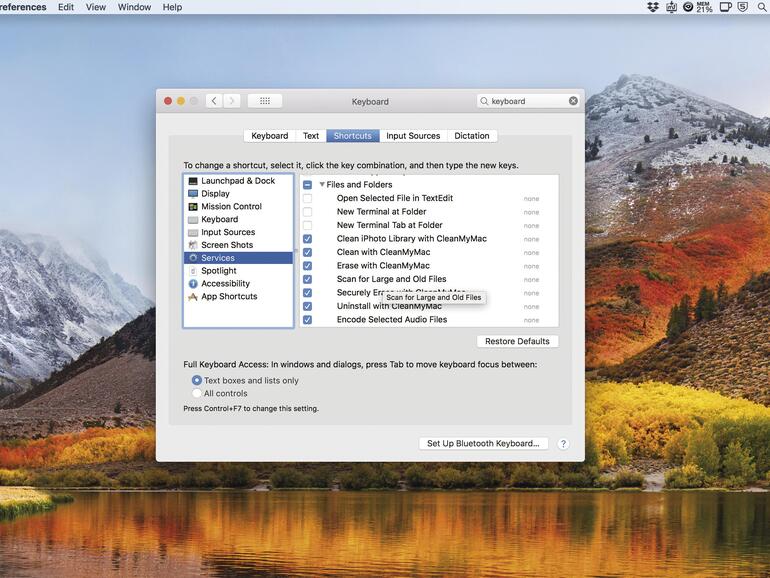
Task: Click the Display category icon
Action: tap(193, 194)
